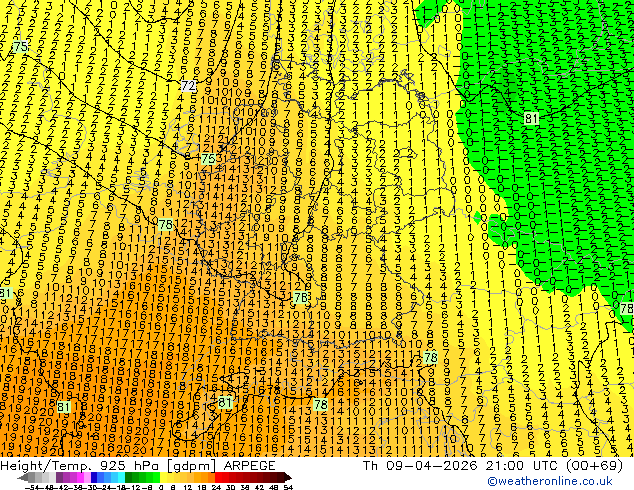Pick the red legend swatch above 24
This screenshot has width=634, height=490.
point(218,477)
